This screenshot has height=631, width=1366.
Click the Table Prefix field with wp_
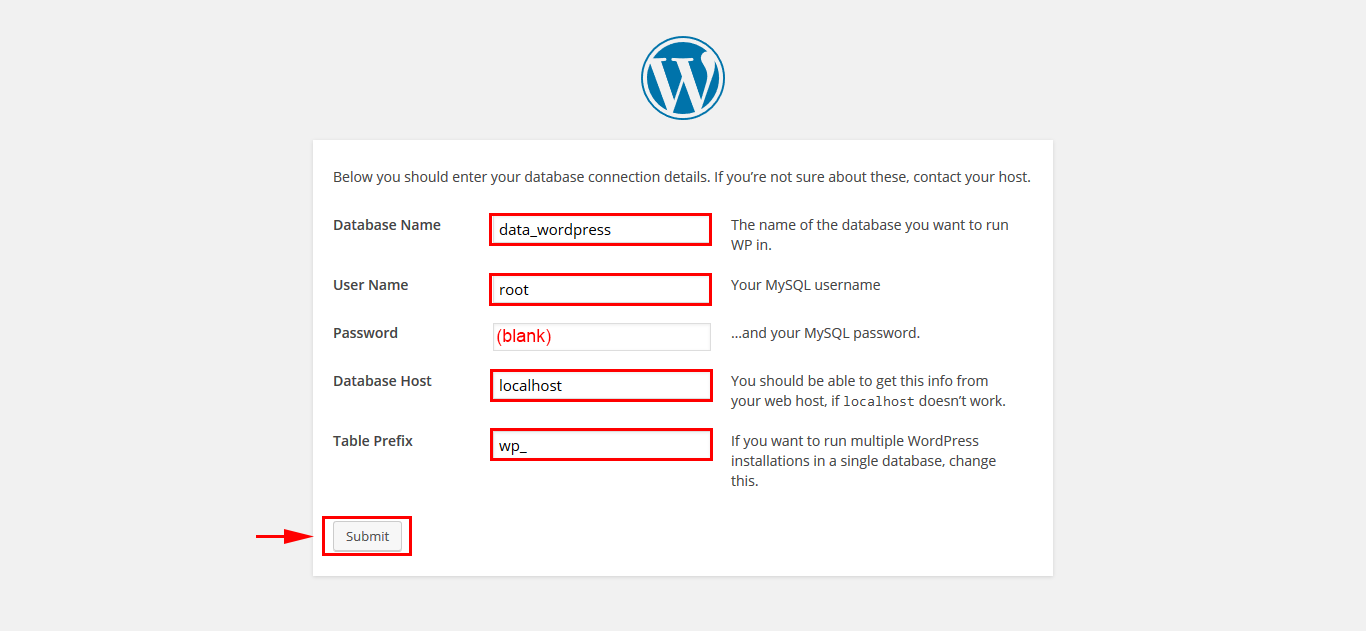pos(600,445)
